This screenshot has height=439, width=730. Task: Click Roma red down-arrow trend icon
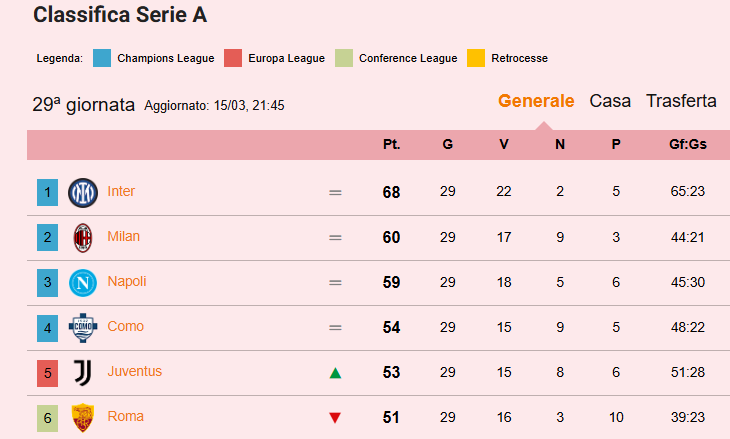pyautogui.click(x=335, y=418)
